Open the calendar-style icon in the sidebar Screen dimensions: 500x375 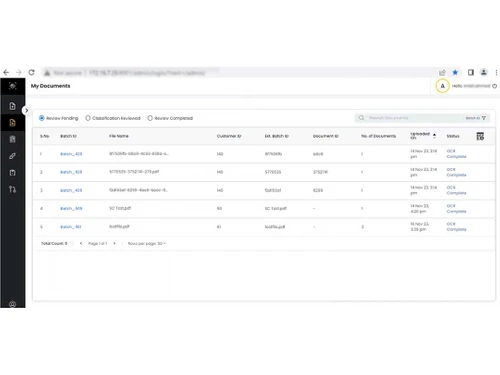[x=13, y=173]
